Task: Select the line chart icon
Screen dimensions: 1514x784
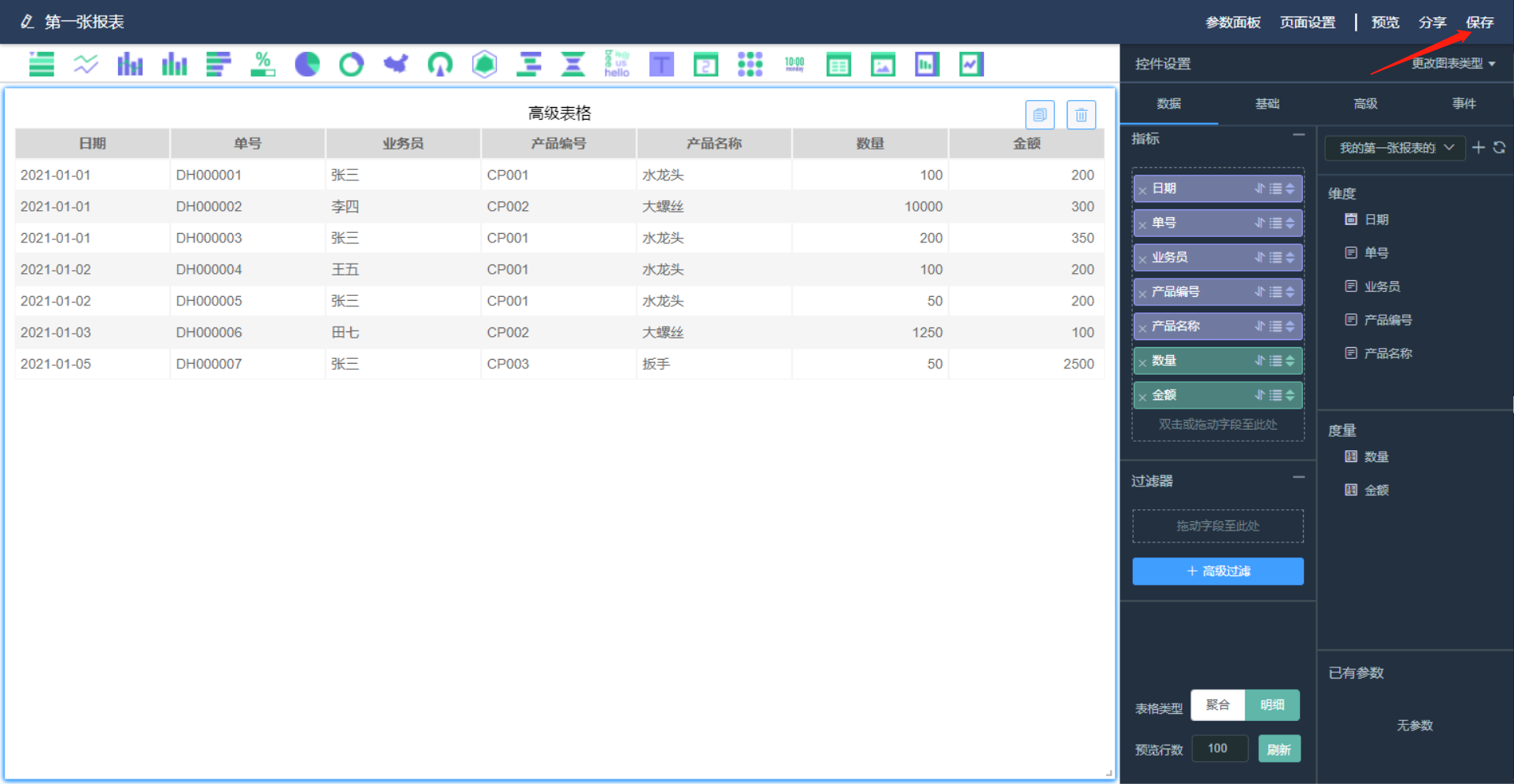Action: point(86,64)
